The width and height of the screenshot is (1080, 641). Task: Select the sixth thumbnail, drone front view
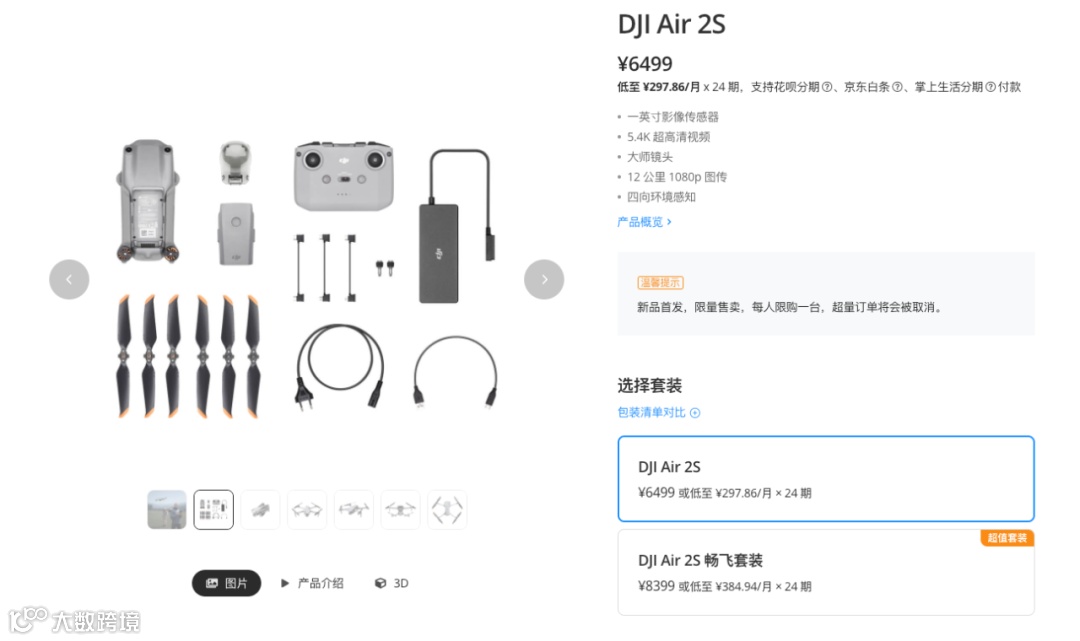(x=400, y=509)
